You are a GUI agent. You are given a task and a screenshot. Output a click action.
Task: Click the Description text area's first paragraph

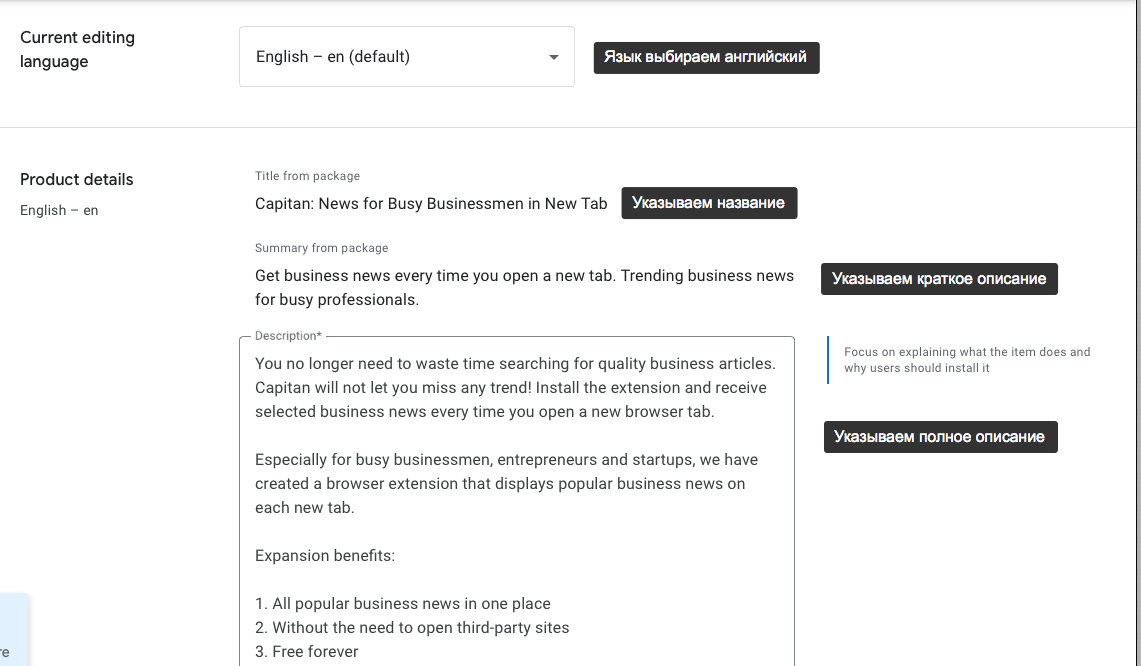[x=514, y=388]
